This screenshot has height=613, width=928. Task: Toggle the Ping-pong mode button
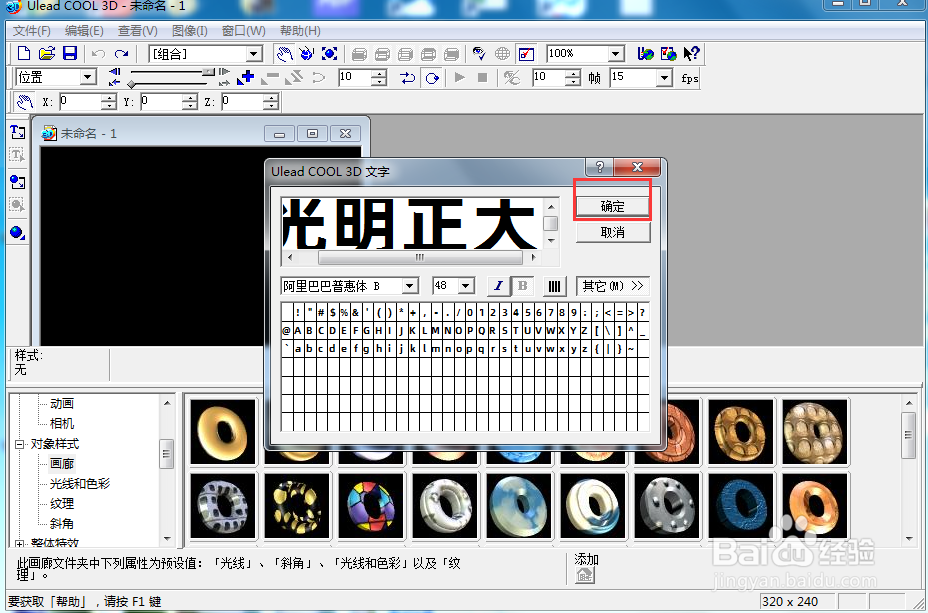407,78
